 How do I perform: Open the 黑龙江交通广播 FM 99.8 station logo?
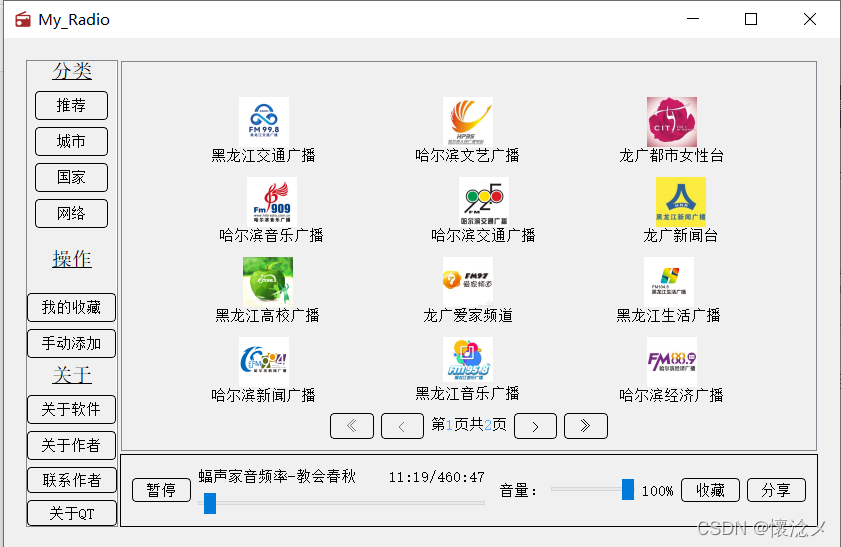coord(264,122)
